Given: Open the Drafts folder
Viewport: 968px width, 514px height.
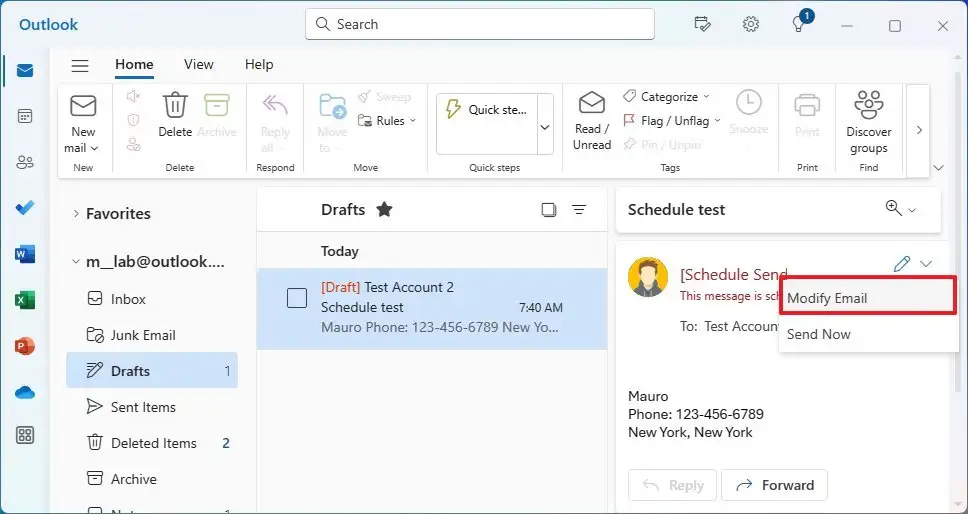Looking at the screenshot, I should coord(152,371).
